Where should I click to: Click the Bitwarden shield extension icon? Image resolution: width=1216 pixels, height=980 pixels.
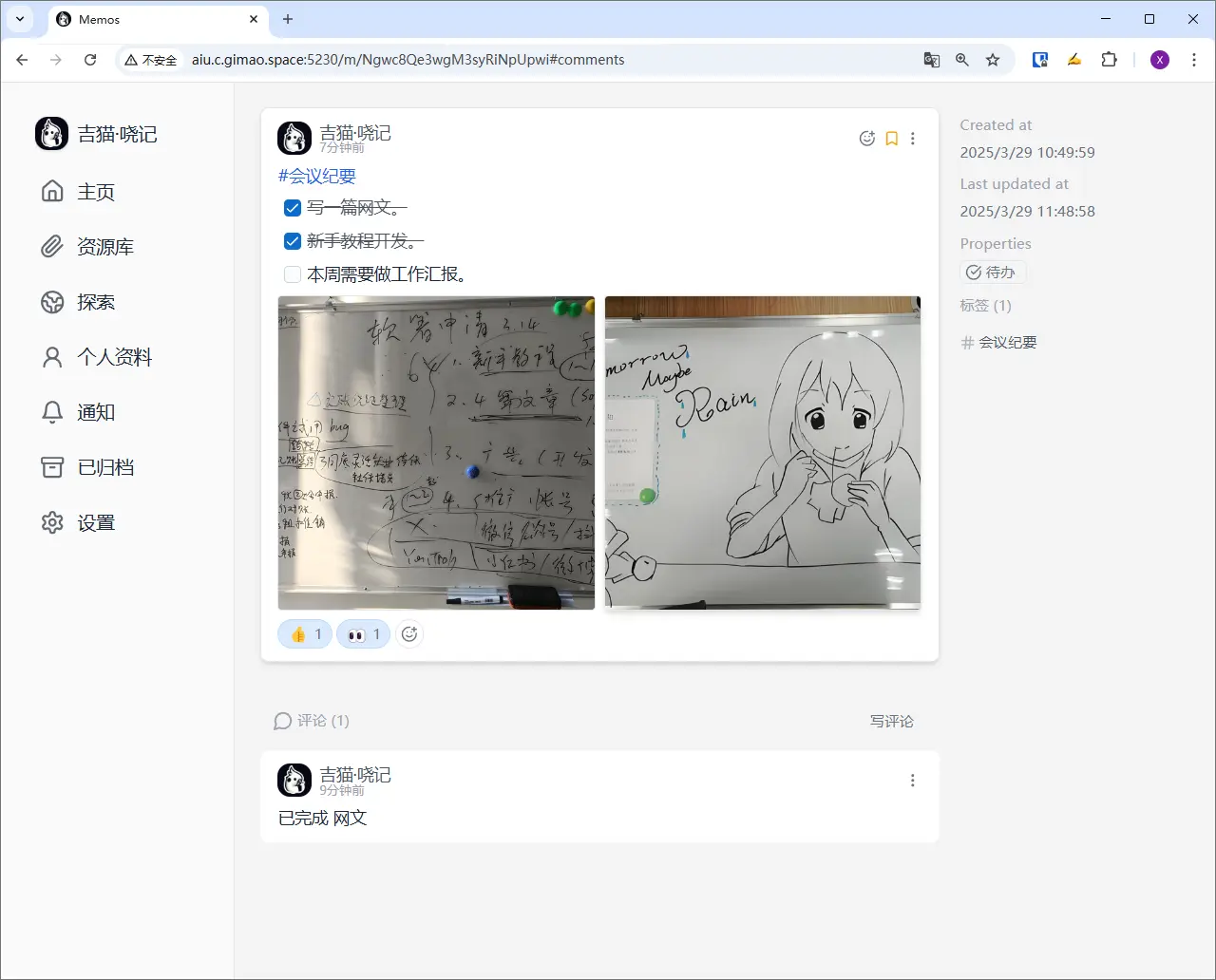[x=1040, y=60]
